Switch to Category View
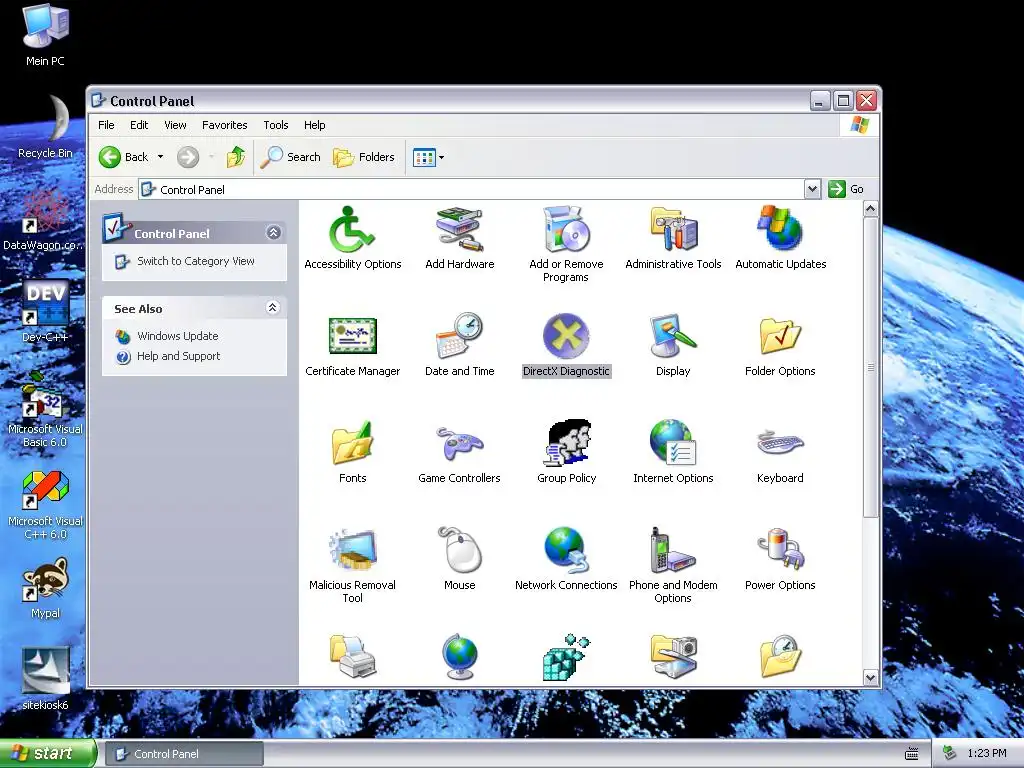This screenshot has height=768, width=1024. click(x=195, y=261)
